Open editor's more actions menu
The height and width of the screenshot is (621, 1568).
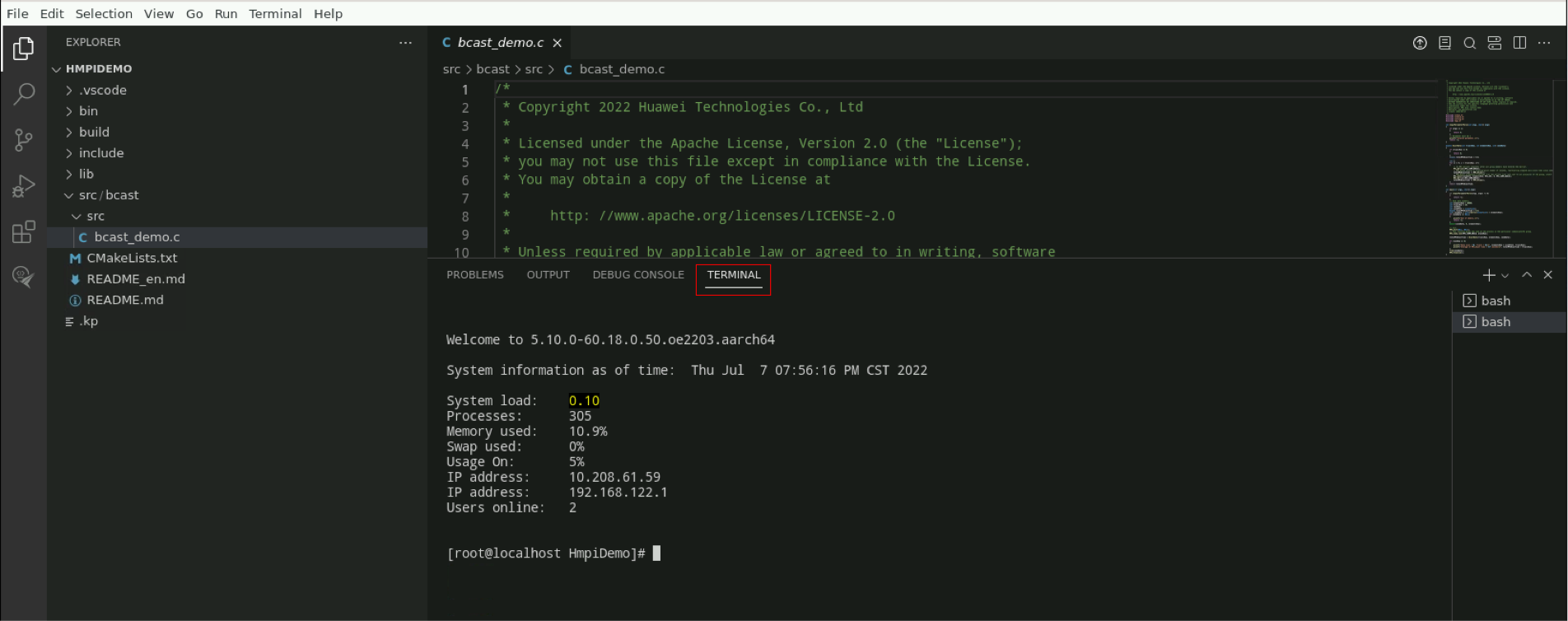(1544, 43)
